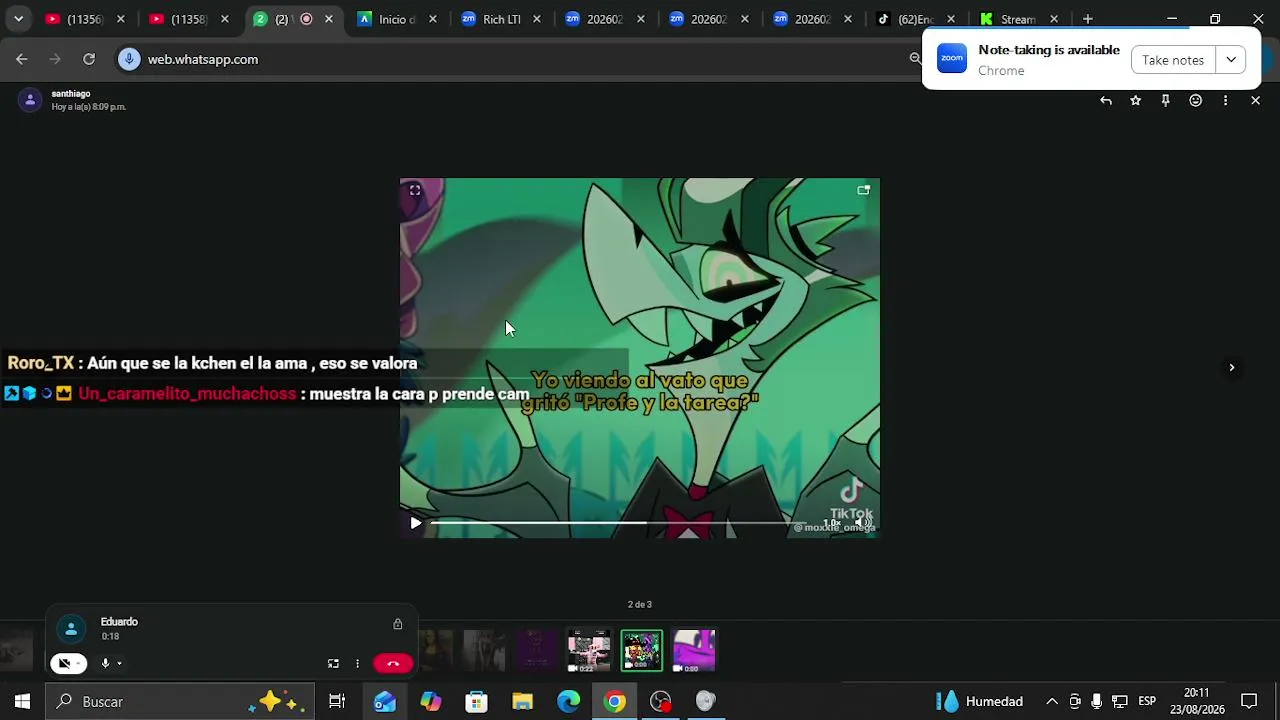Switch to the first YouTube tab (11356)
This screenshot has height=720, width=1280.
[86, 19]
